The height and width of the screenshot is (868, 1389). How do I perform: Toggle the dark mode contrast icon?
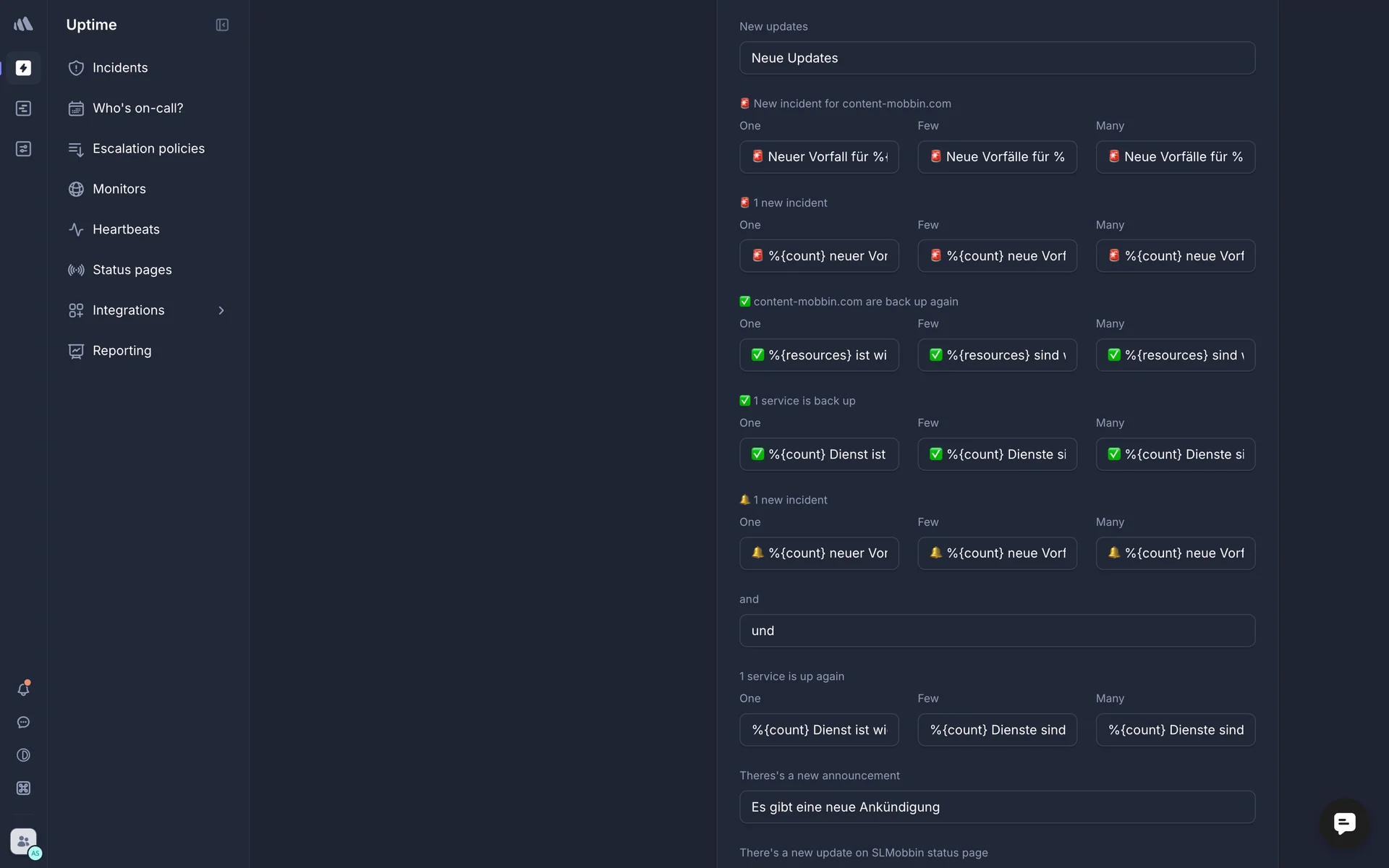click(x=23, y=755)
